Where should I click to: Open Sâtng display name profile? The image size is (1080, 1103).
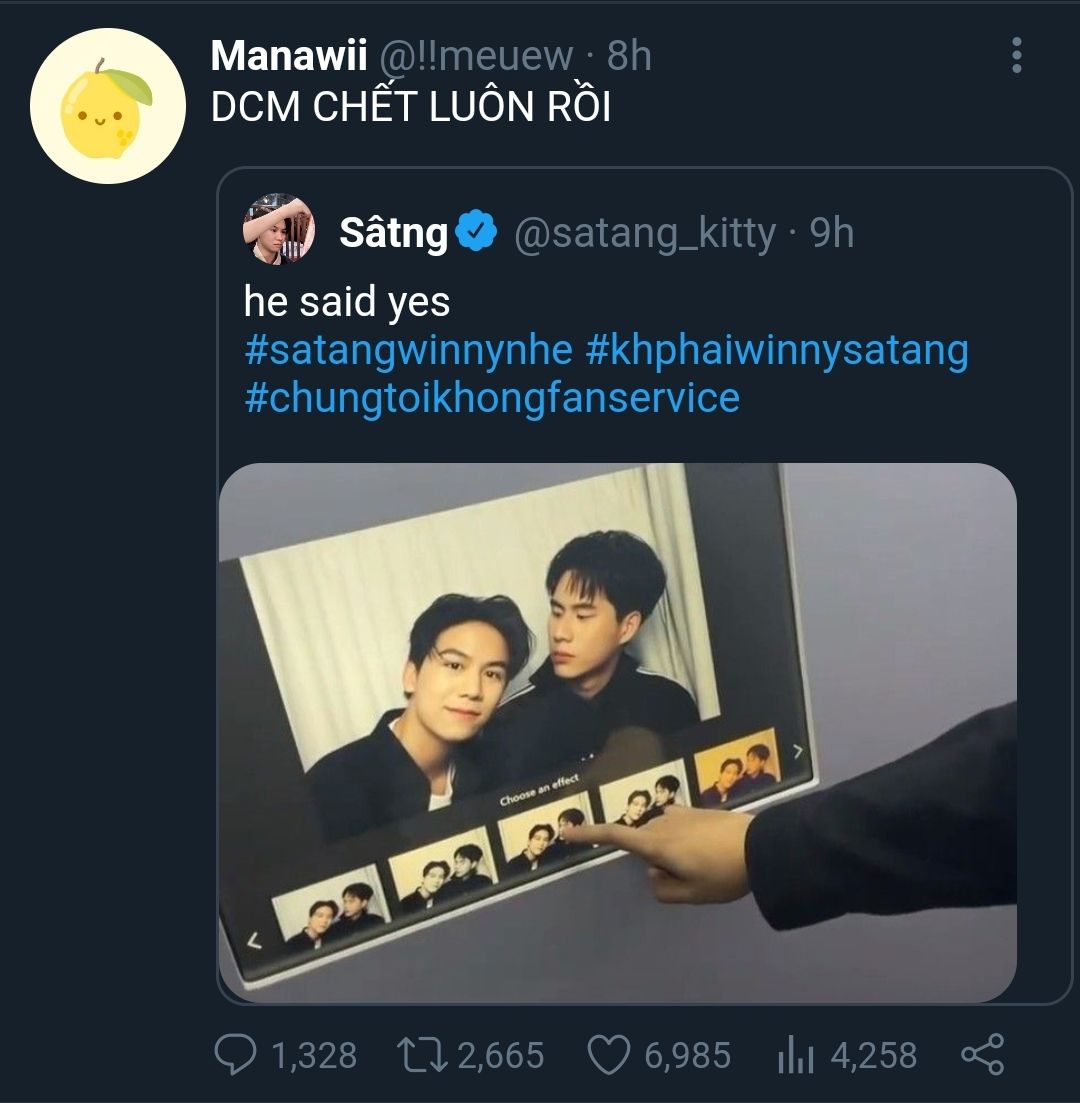(393, 233)
